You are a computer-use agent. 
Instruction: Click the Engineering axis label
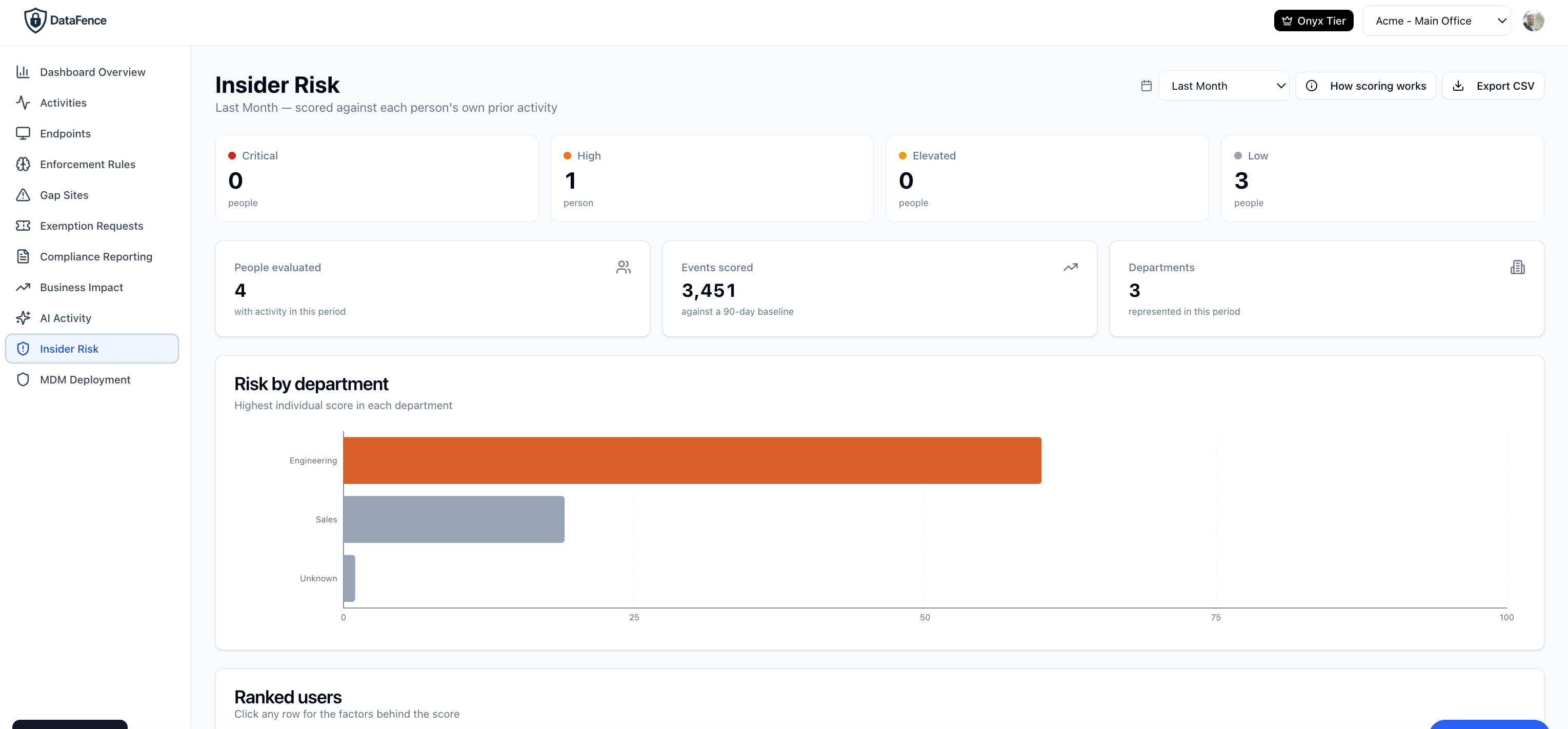point(313,461)
